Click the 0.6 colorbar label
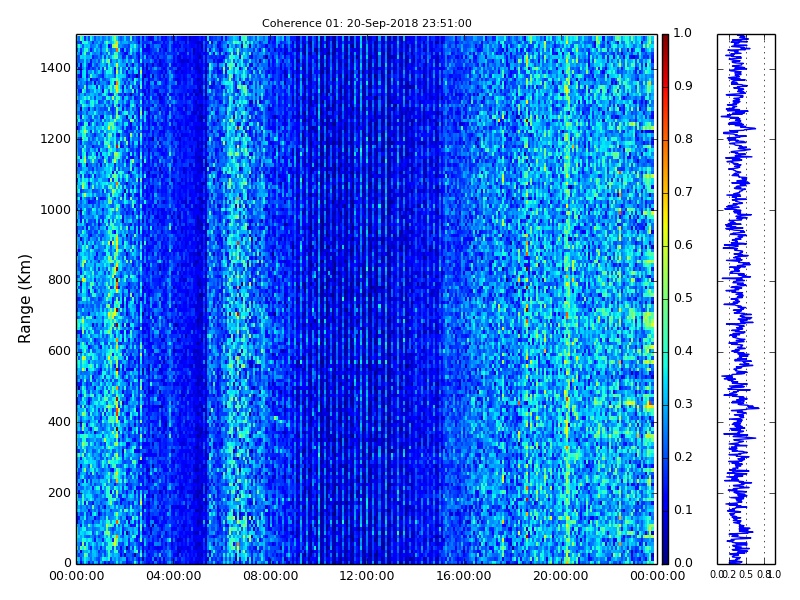800x600 pixels. [683, 245]
